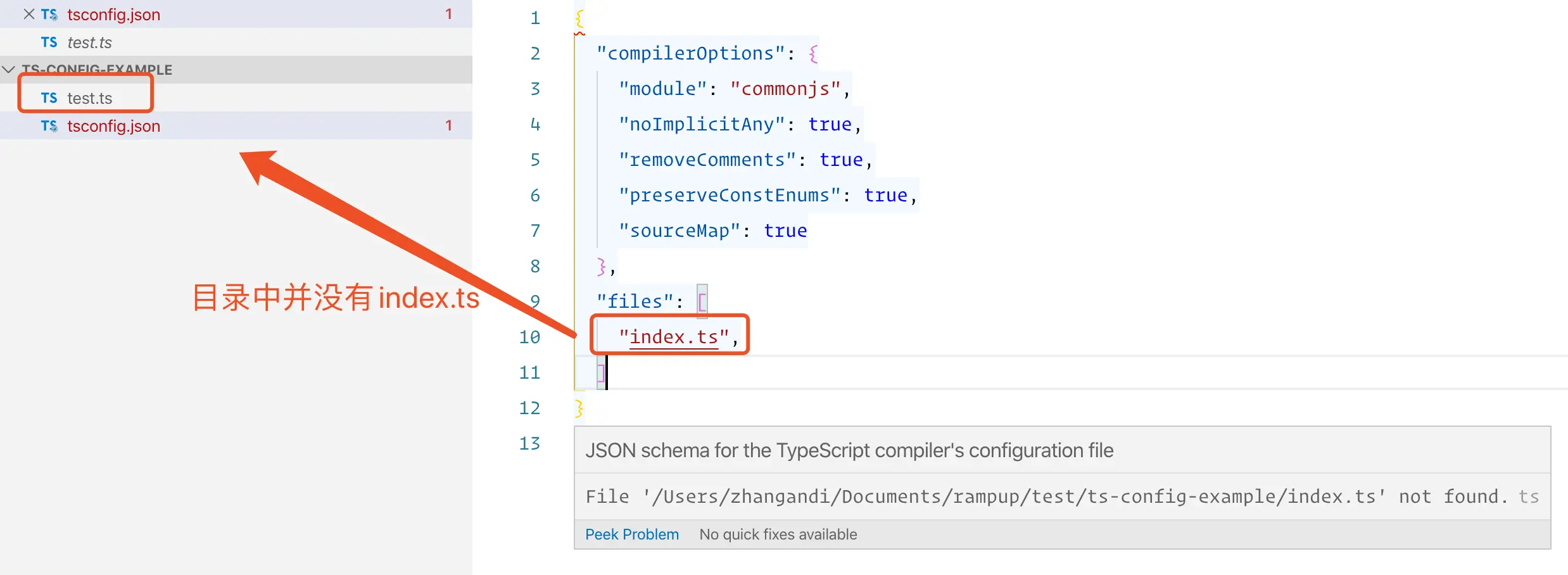Click the "files" key on line 9
1568x575 pixels.
pyautogui.click(x=635, y=301)
